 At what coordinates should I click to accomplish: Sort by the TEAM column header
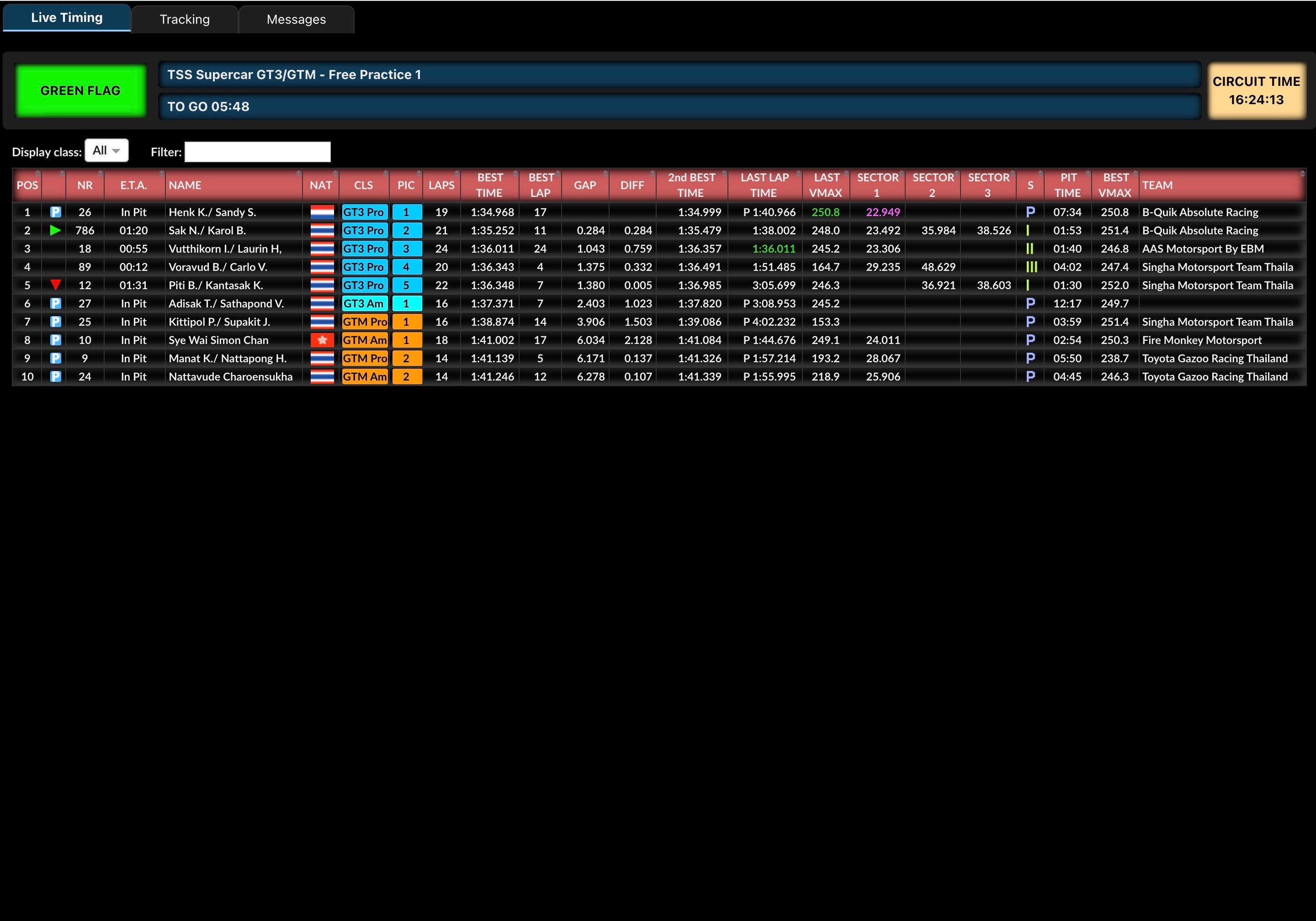click(1222, 185)
